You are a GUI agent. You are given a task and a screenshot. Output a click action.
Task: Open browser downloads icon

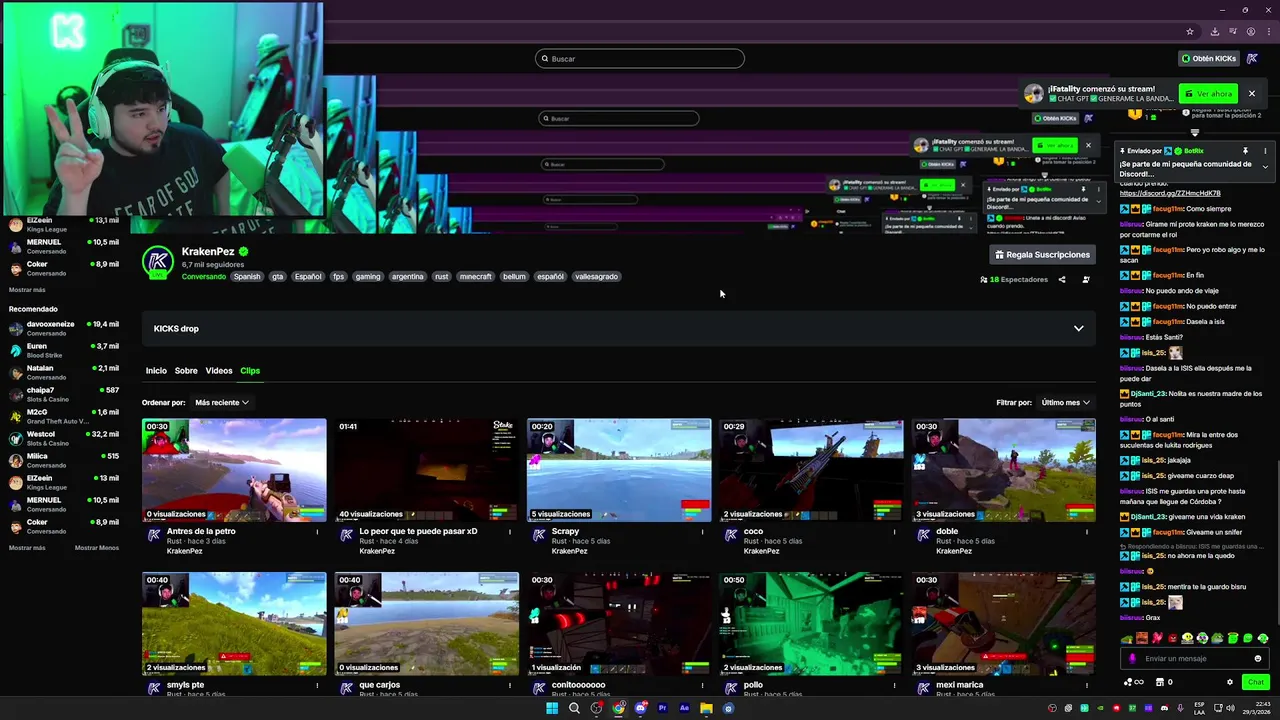click(x=1214, y=31)
